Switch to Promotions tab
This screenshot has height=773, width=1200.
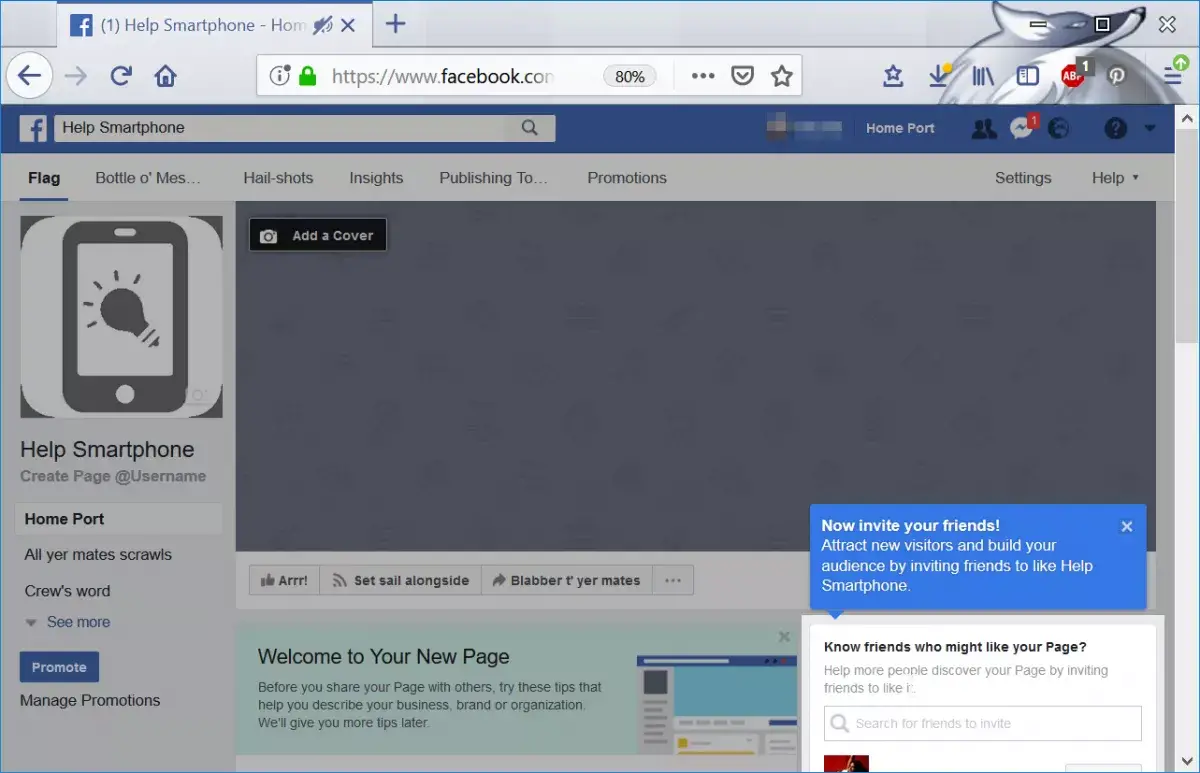click(x=627, y=178)
